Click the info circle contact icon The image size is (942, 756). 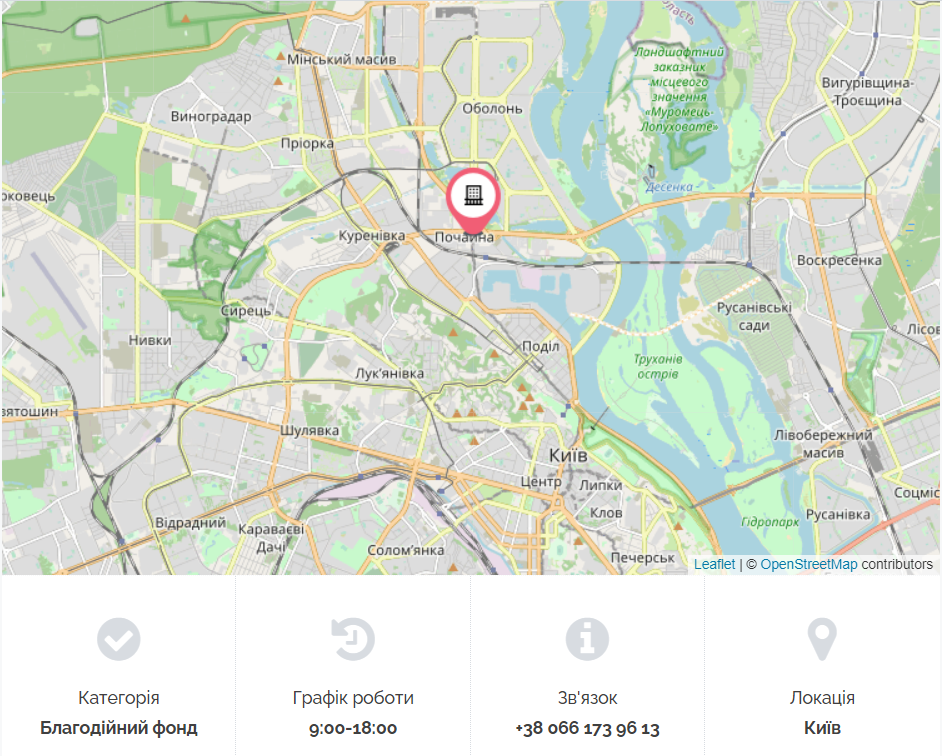(588, 639)
